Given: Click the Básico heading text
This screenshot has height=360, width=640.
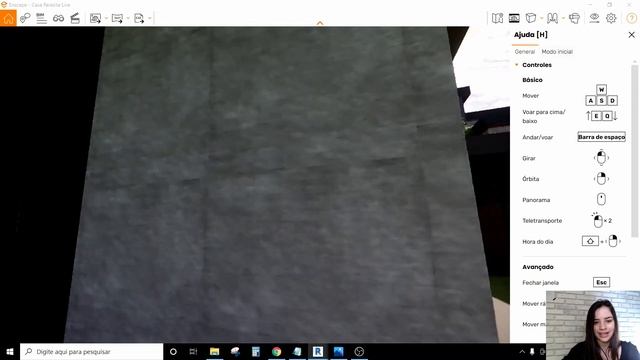Looking at the screenshot, I should (532, 80).
